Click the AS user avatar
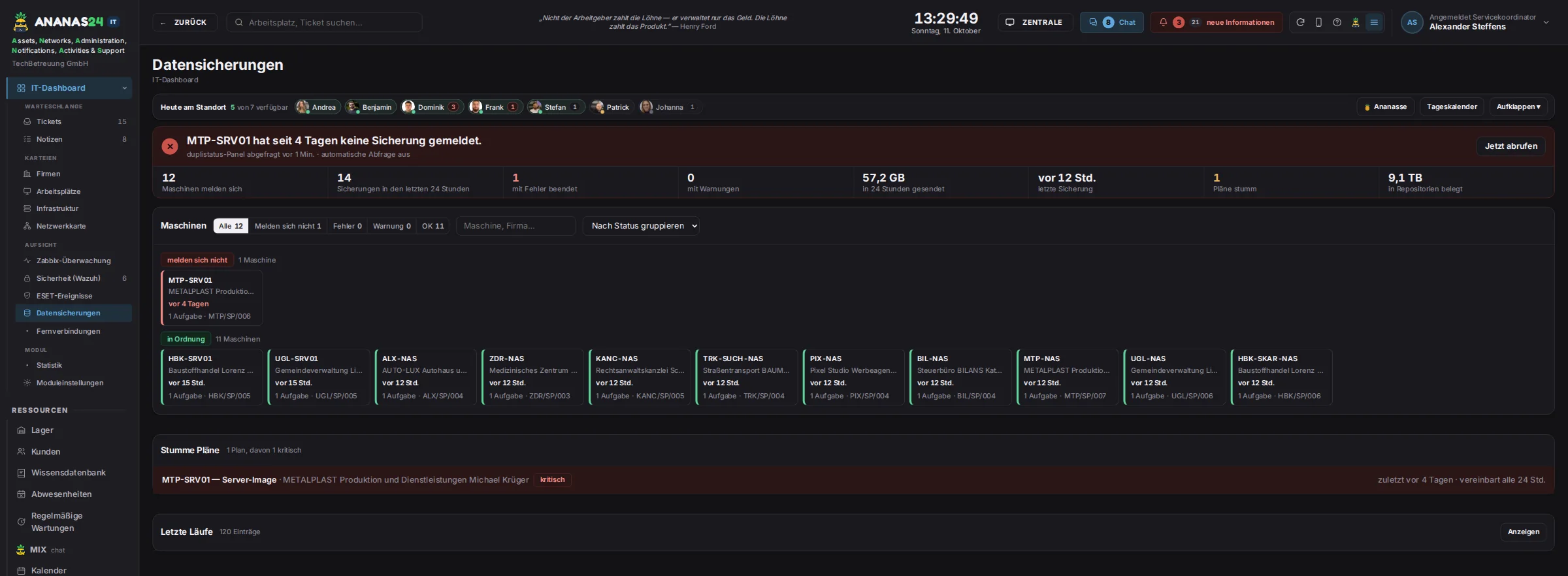Screen dimensions: 1568x576 click(1412, 22)
